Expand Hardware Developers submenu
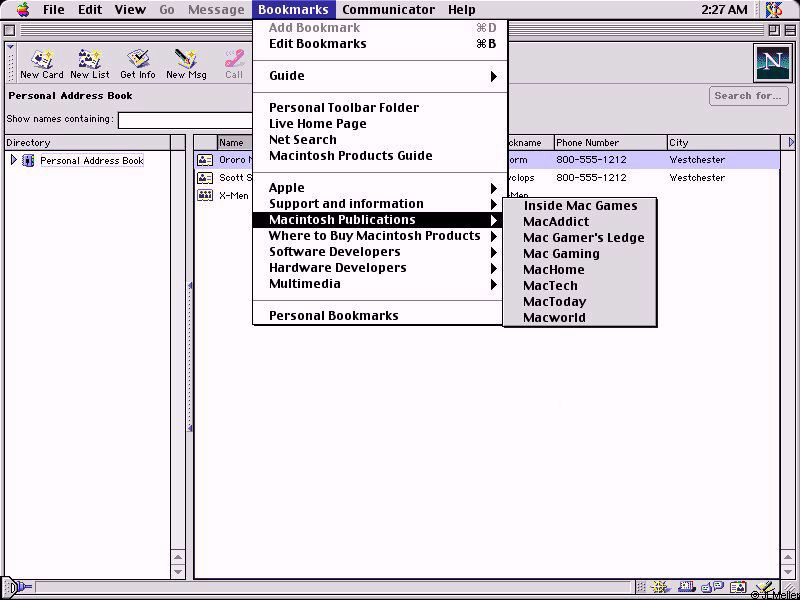The image size is (800, 600). (493, 268)
